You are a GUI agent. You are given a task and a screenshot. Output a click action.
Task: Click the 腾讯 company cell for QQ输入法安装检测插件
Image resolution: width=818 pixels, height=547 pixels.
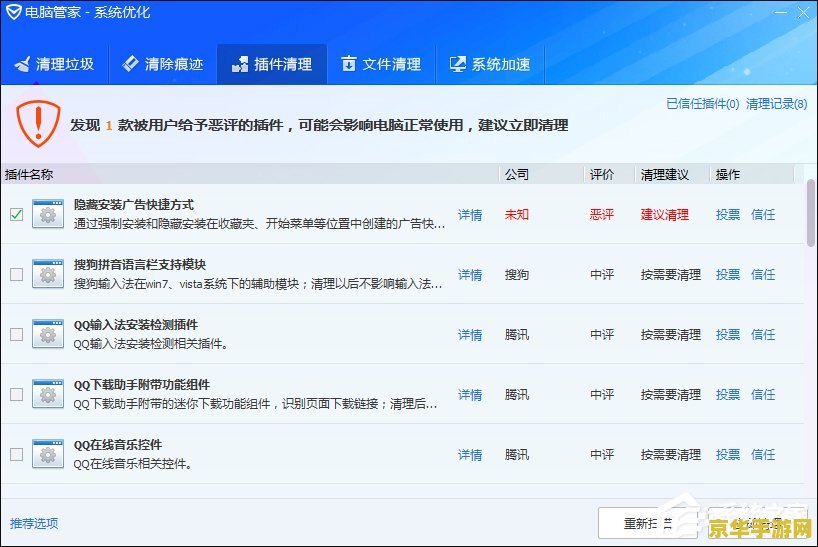516,334
